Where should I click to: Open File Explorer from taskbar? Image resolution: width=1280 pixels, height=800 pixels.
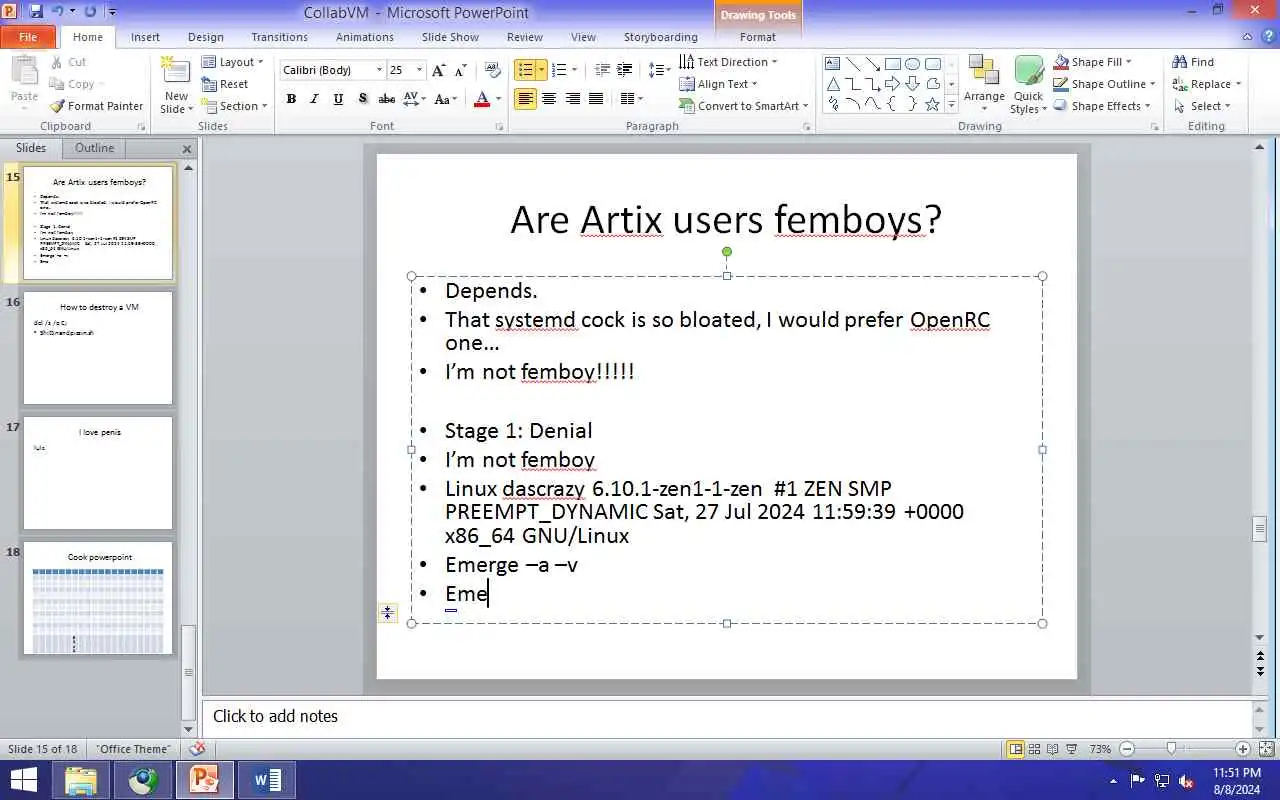(x=81, y=780)
